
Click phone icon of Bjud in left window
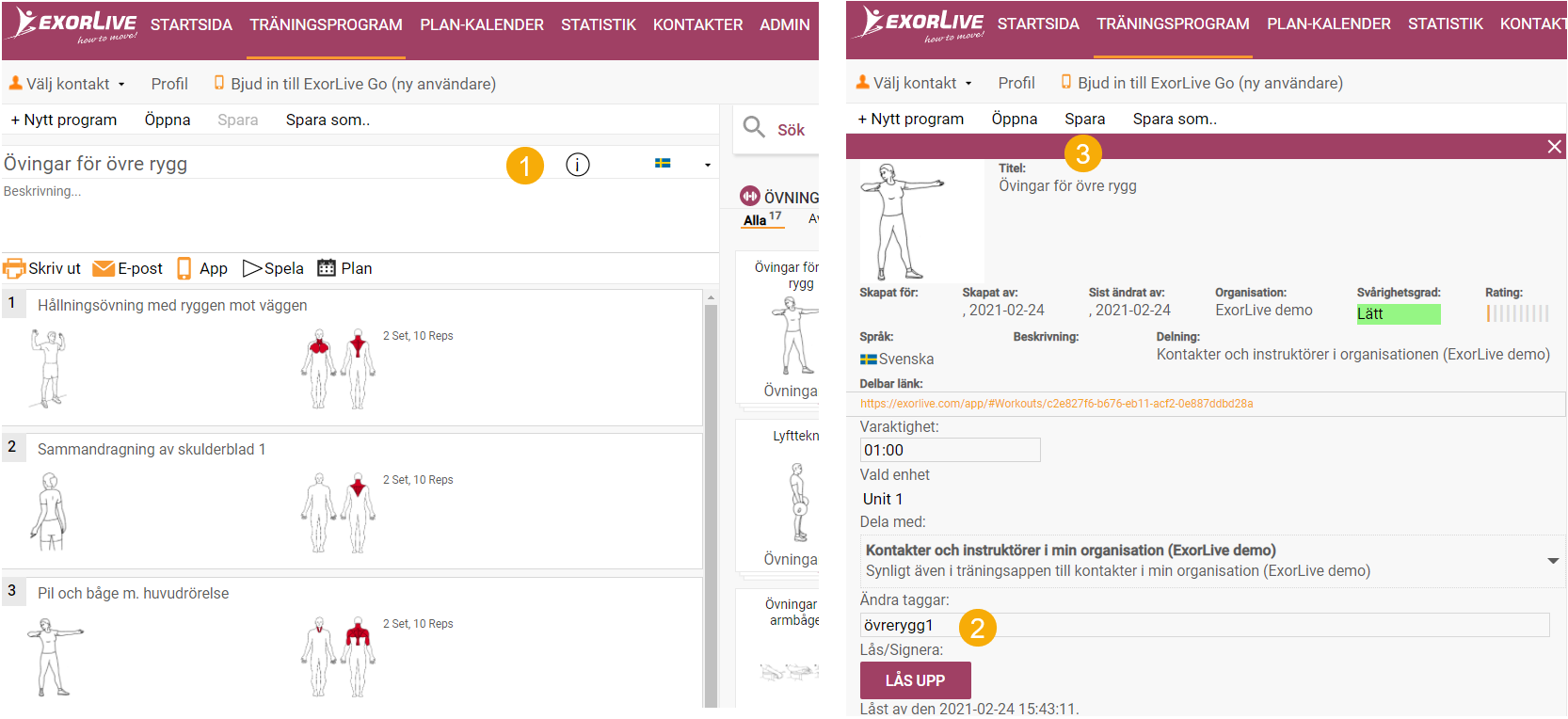219,83
